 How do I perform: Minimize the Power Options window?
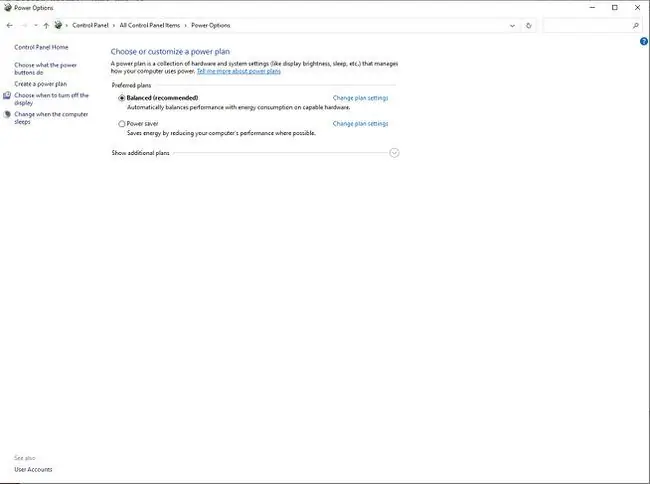592,7
